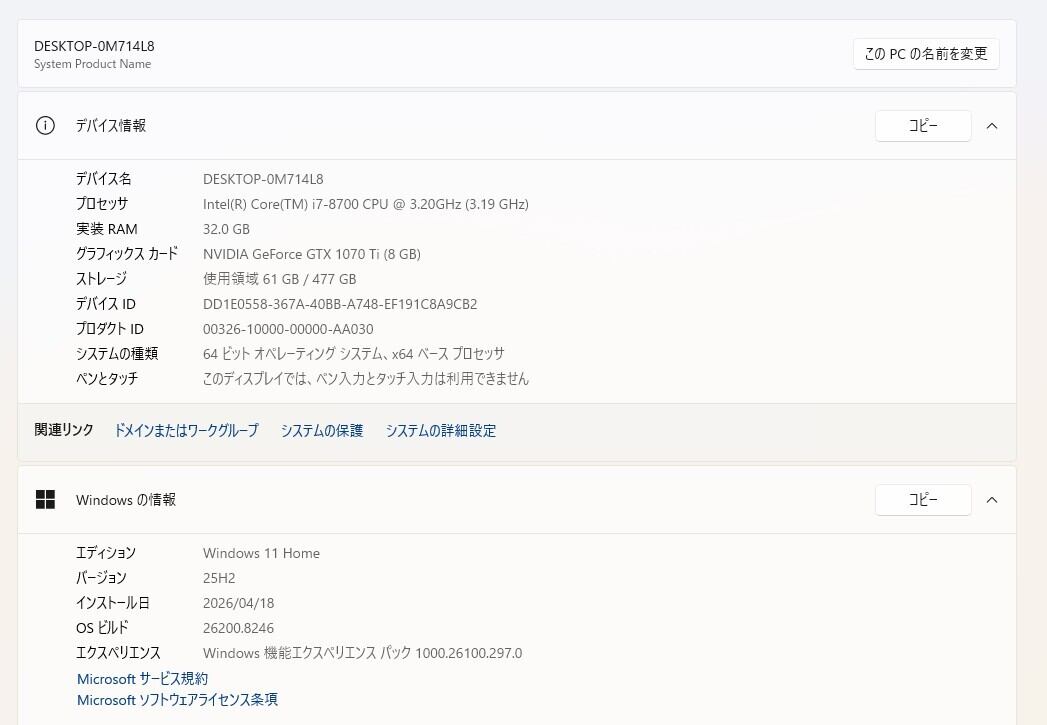The width and height of the screenshot is (1047, 725).
Task: Click the Windows の情報 header title
Action: (126, 499)
